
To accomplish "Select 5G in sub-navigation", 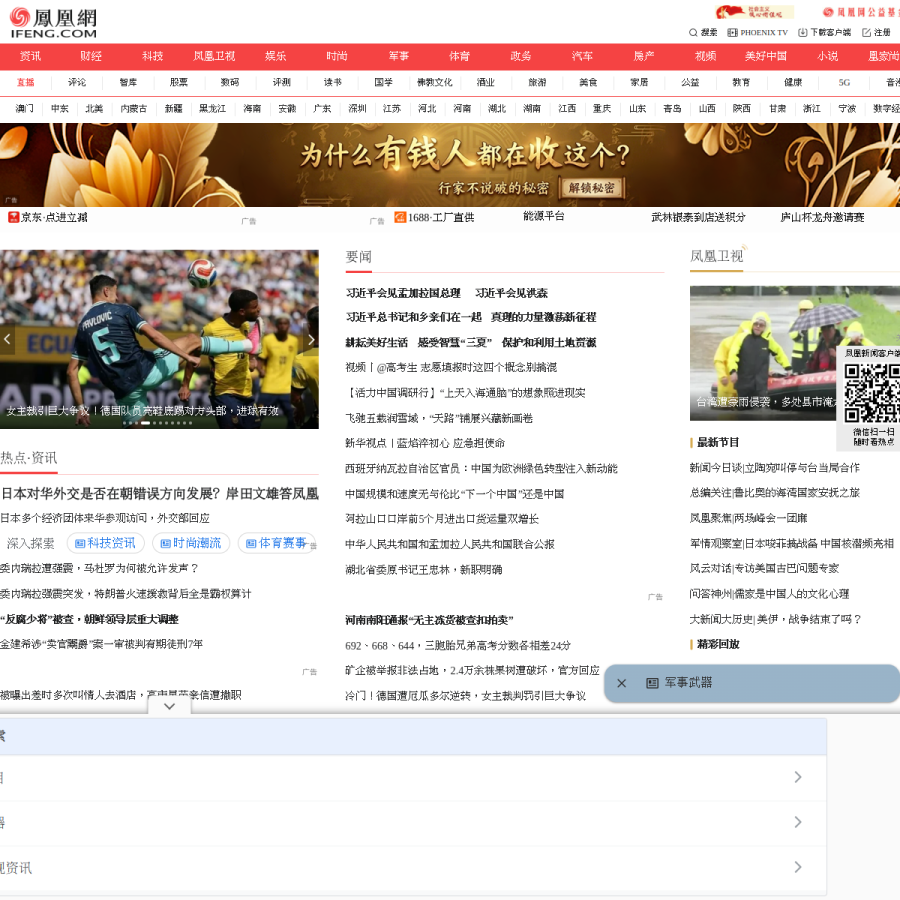I will (844, 82).
